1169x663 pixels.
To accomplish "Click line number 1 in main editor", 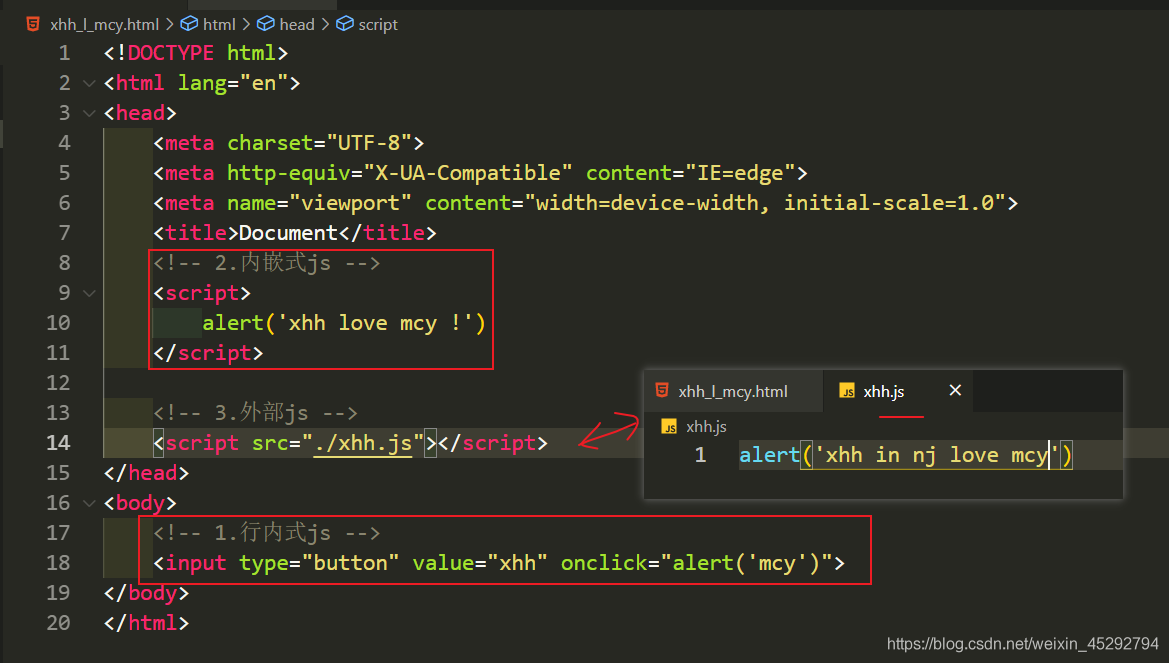I will click(64, 53).
